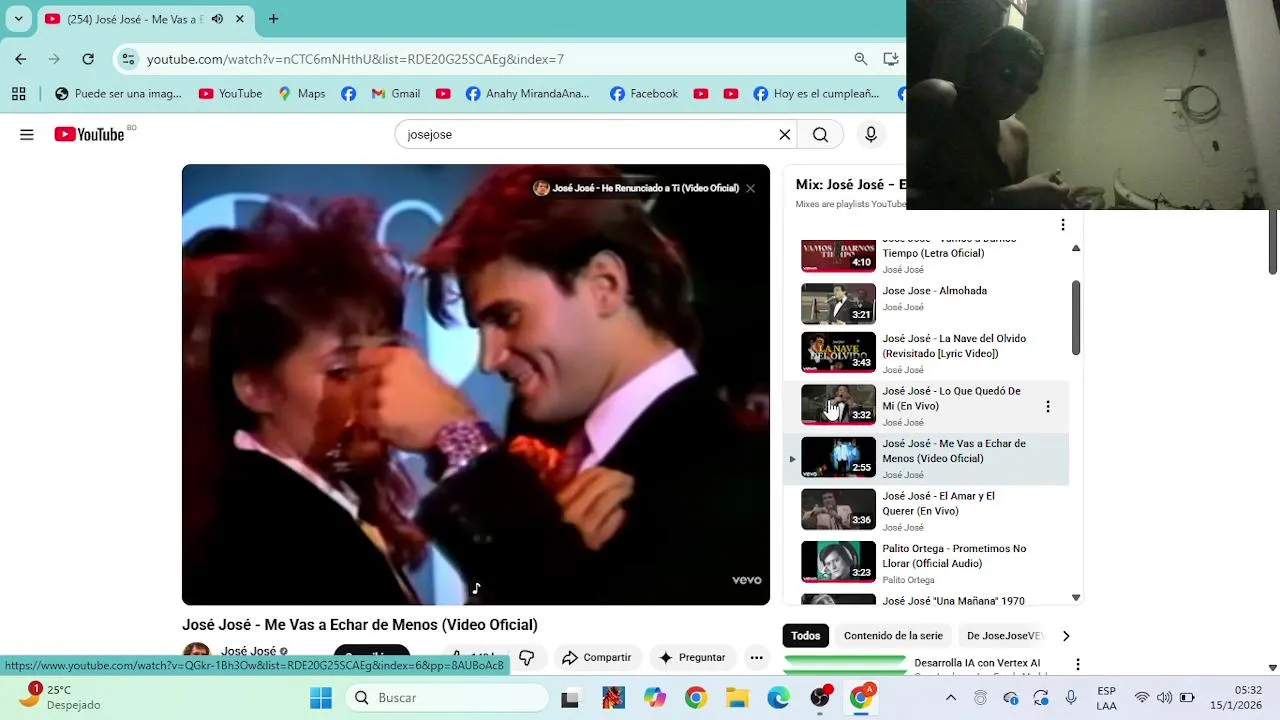The height and width of the screenshot is (720, 1280).
Task: Open the Facebook labeled bookmark
Action: 644,93
